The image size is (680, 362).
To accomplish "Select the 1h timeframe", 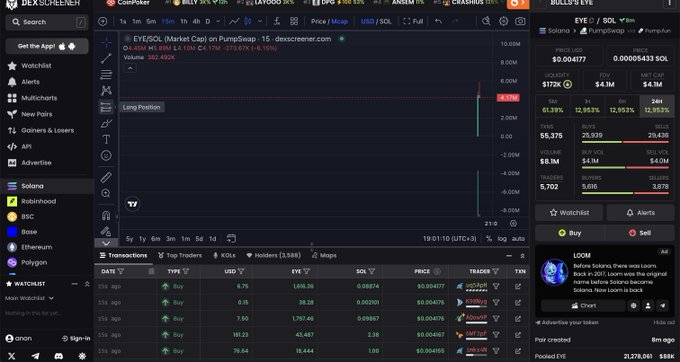I will [184, 21].
